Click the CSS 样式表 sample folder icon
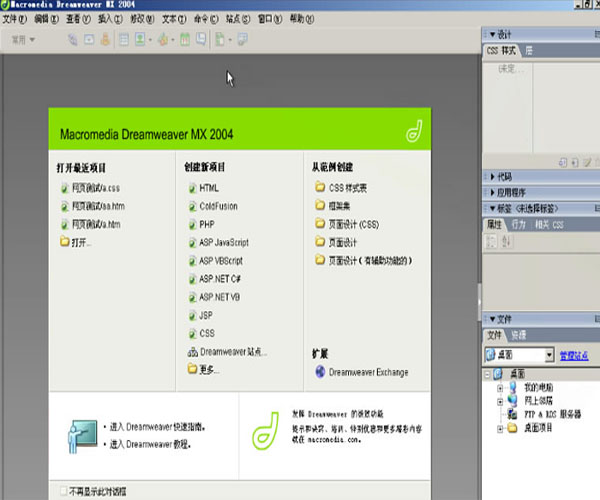This screenshot has height=500, width=600. 320,187
